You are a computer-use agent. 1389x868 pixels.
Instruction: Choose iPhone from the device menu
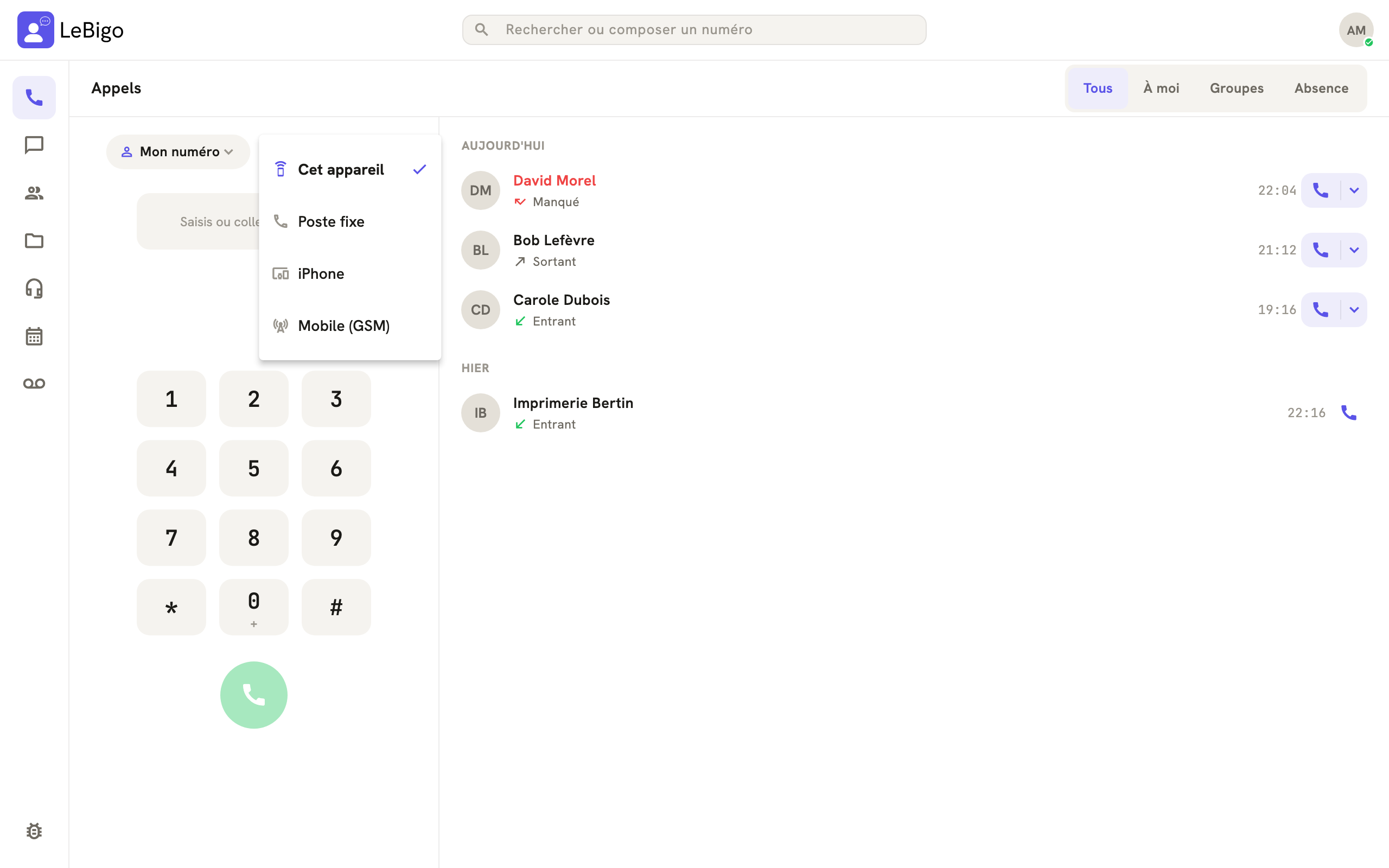click(x=349, y=273)
